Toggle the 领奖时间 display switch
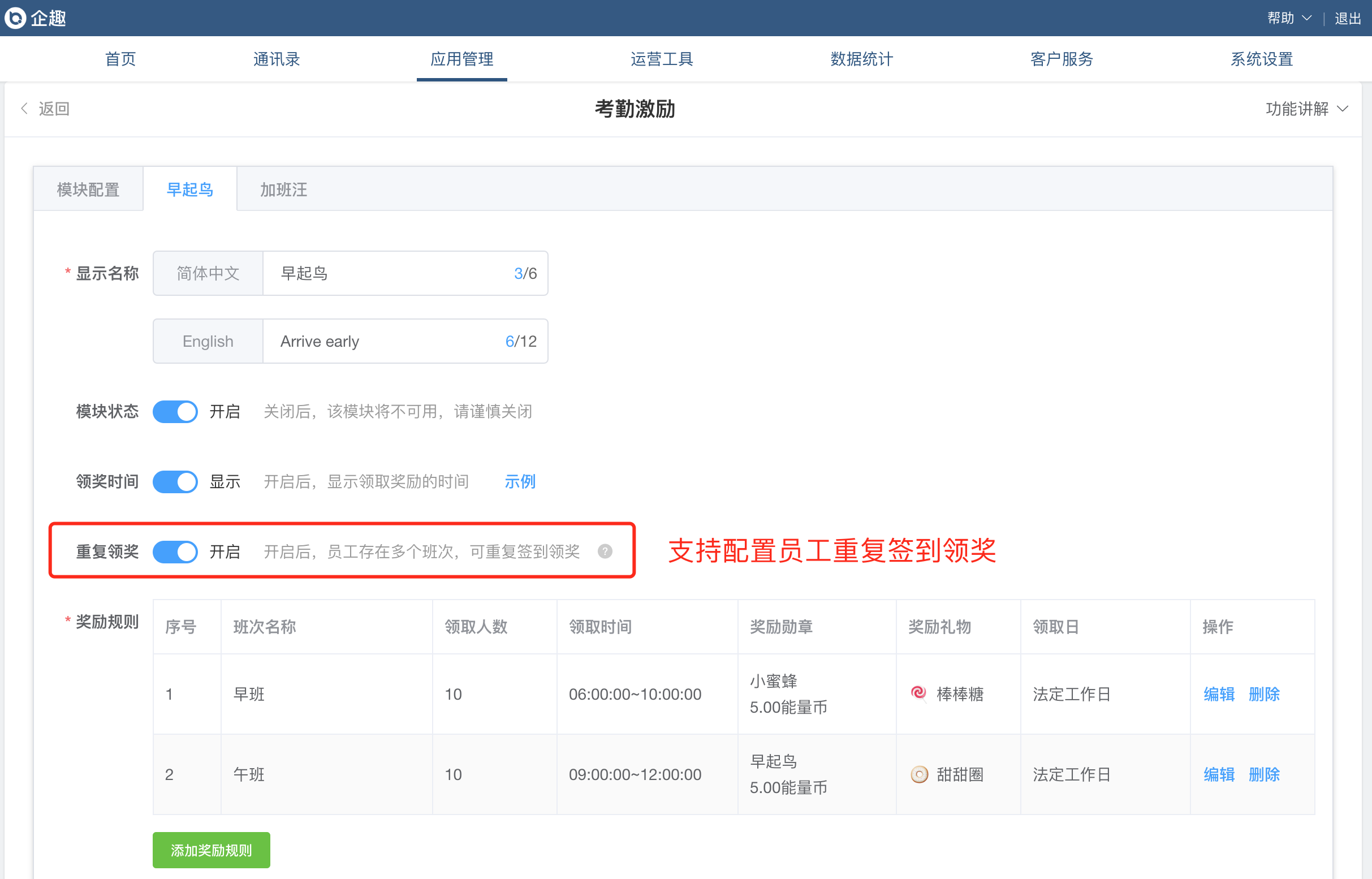This screenshot has height=879, width=1372. point(175,482)
